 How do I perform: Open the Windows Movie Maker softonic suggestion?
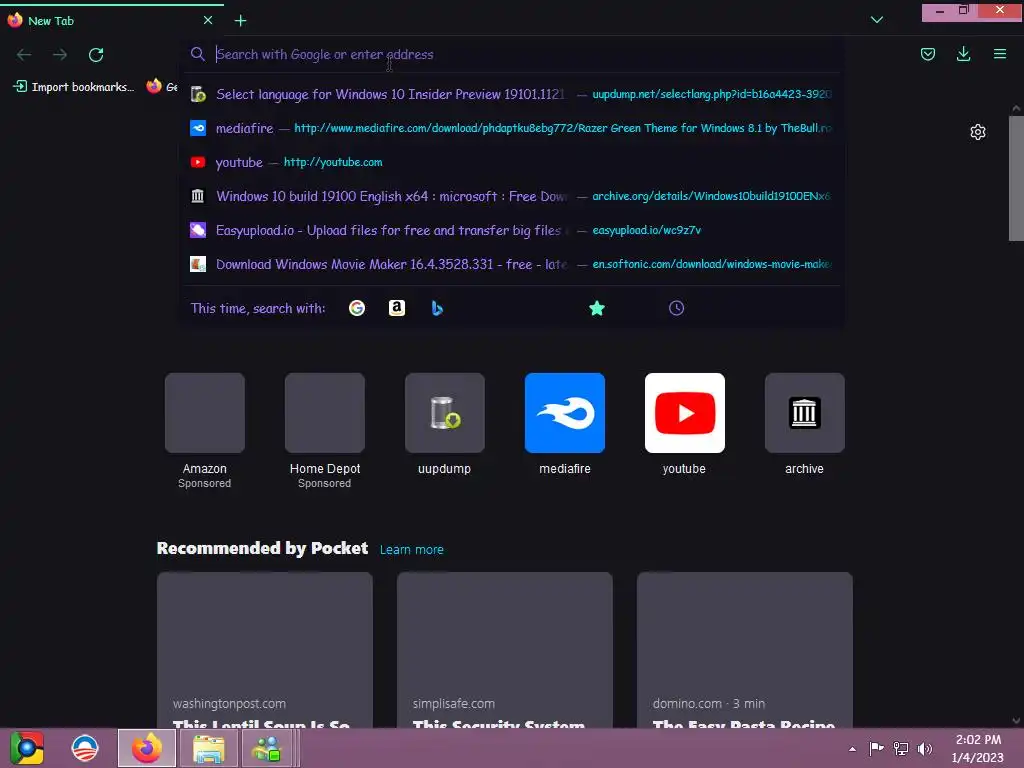[x=511, y=264]
